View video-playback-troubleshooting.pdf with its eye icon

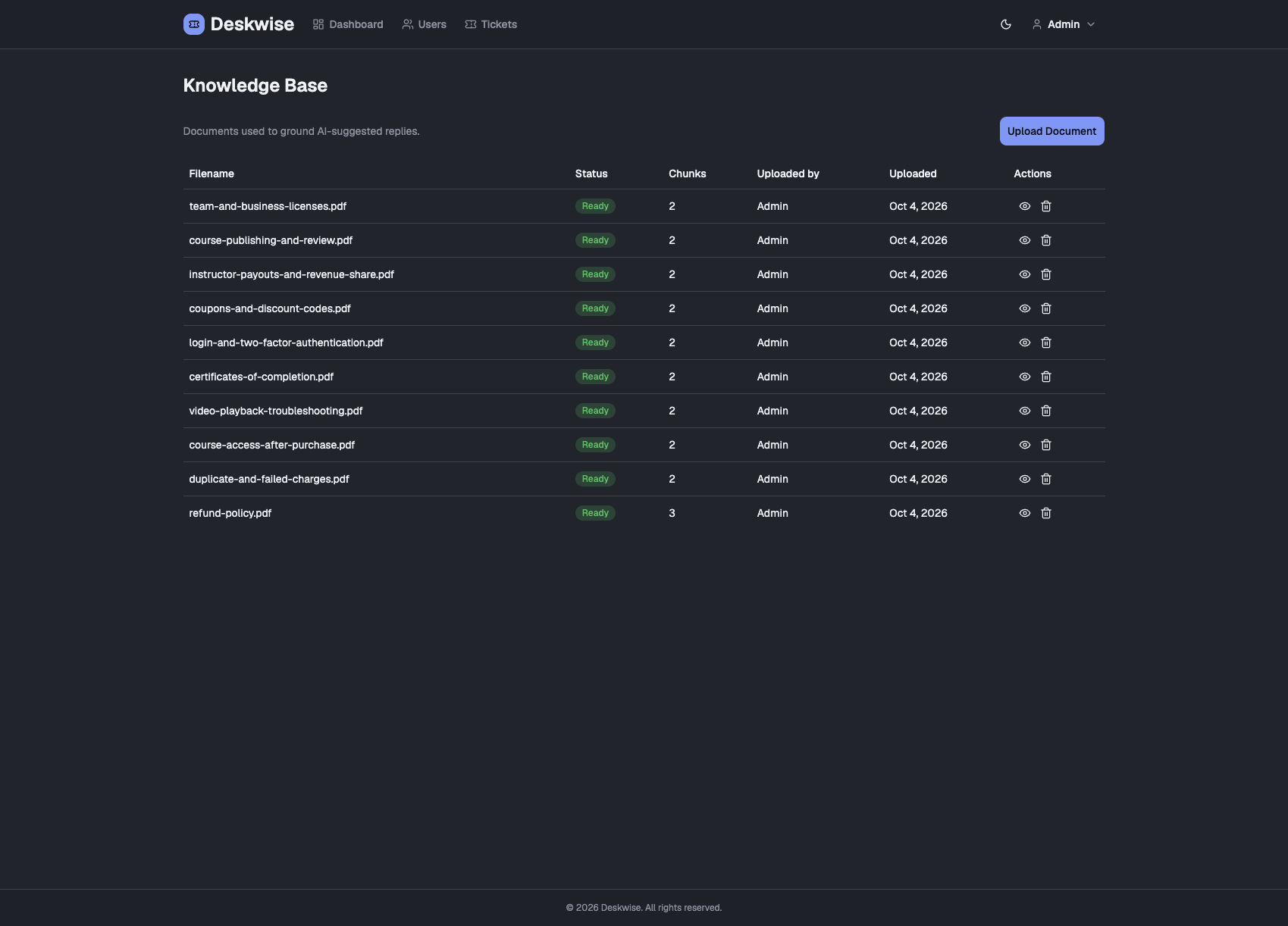coord(1025,411)
